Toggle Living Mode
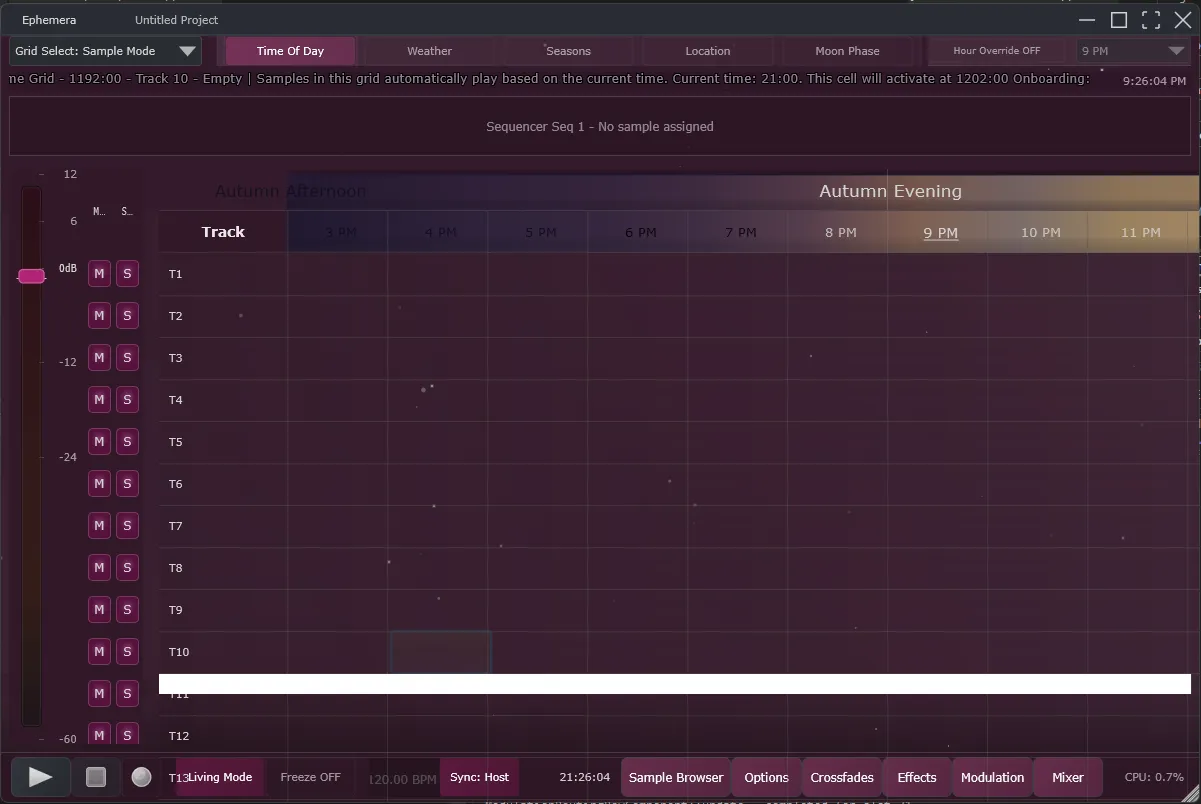1201x804 pixels. tap(221, 777)
